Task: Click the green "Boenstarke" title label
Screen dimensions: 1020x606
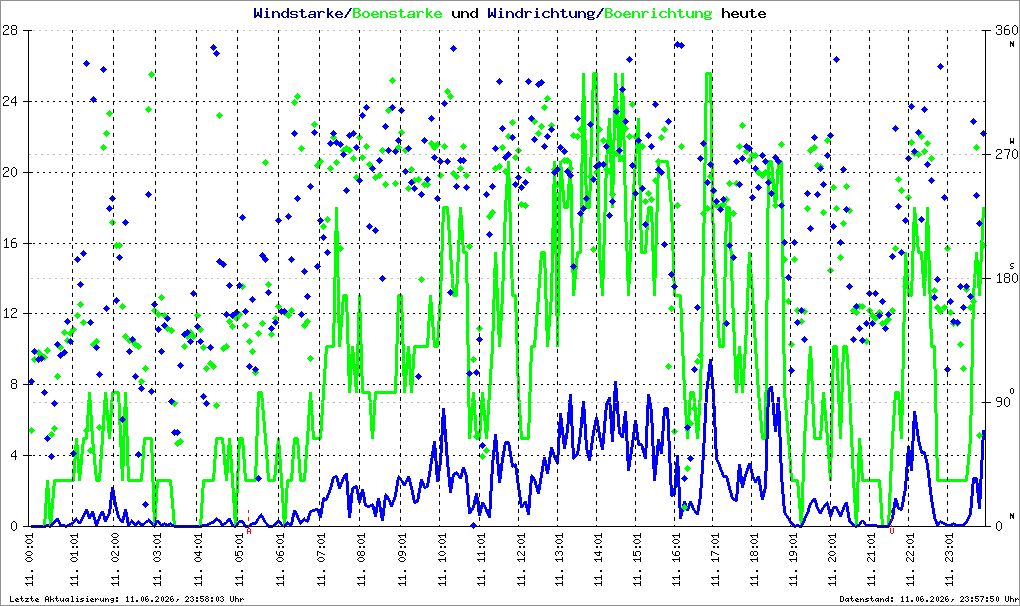Action: click(x=397, y=13)
